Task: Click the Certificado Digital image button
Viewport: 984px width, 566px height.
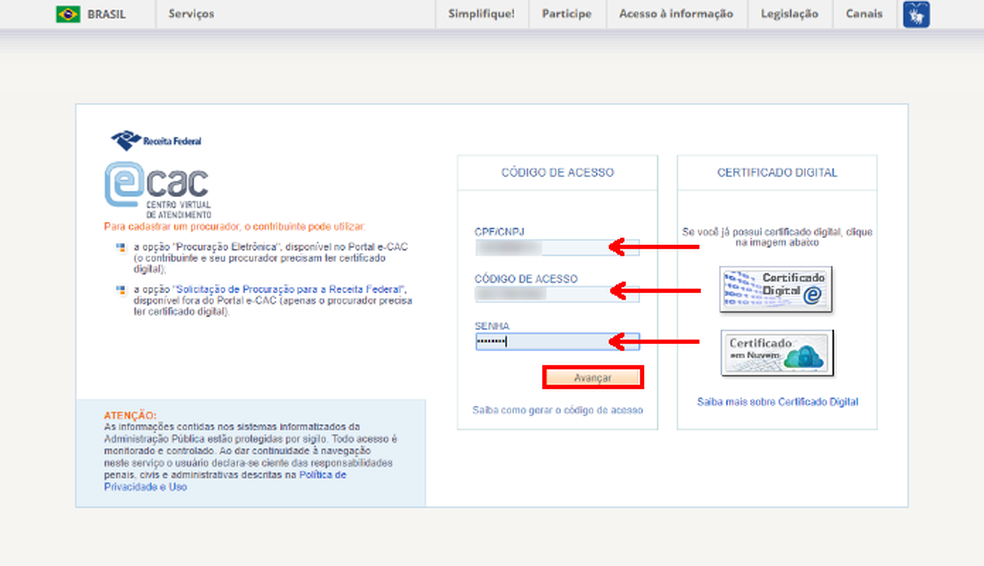Action: (776, 289)
